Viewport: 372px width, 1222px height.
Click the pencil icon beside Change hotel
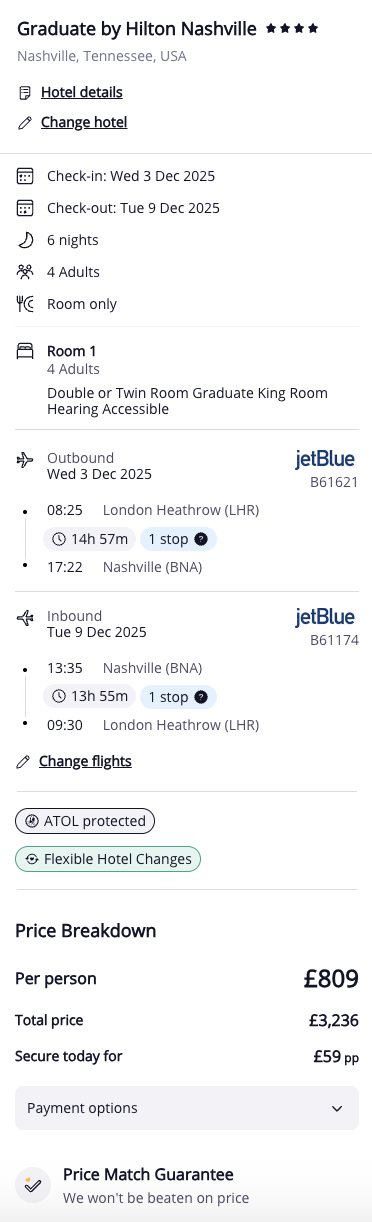click(25, 123)
